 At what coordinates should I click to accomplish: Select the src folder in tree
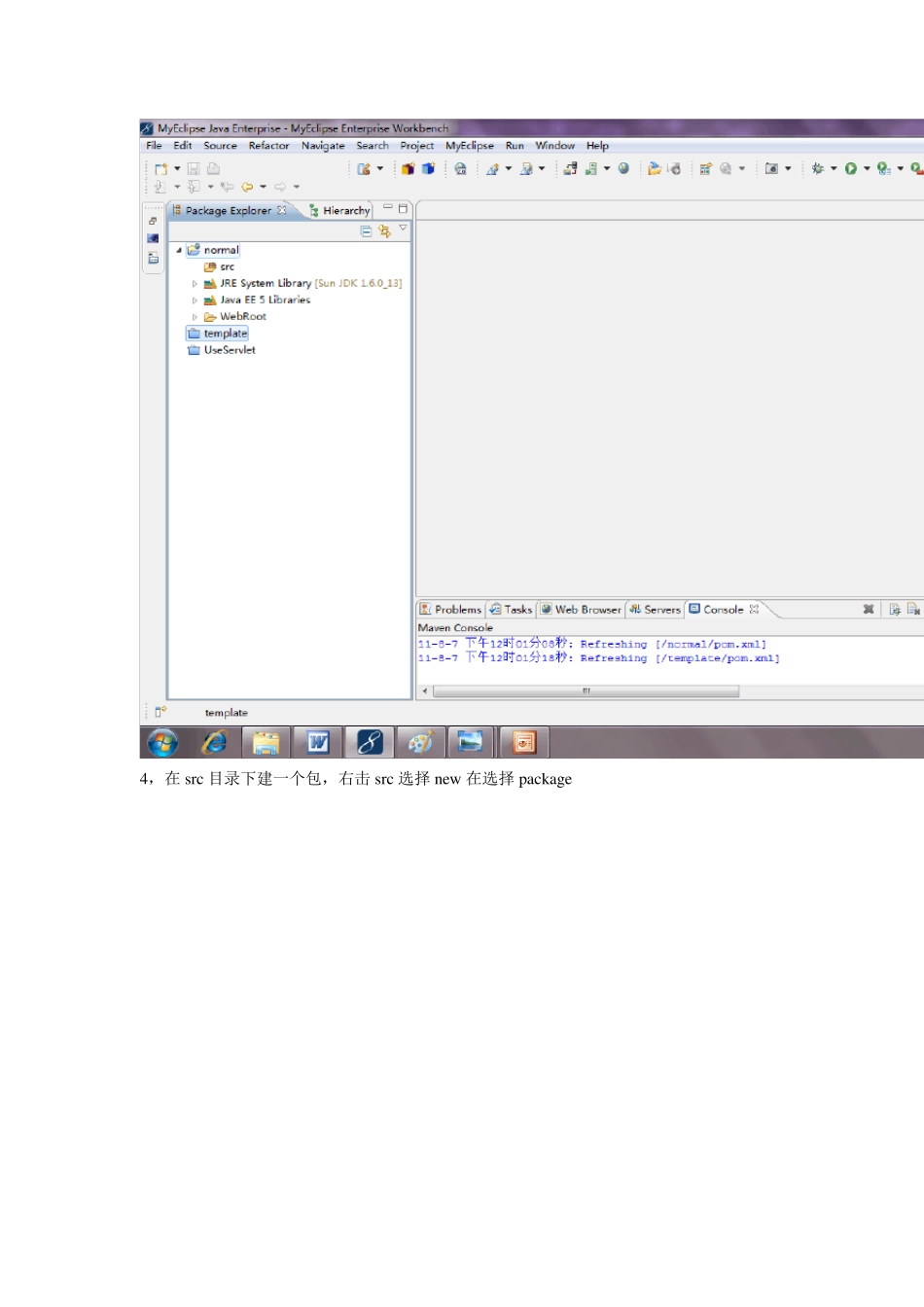tap(219, 266)
